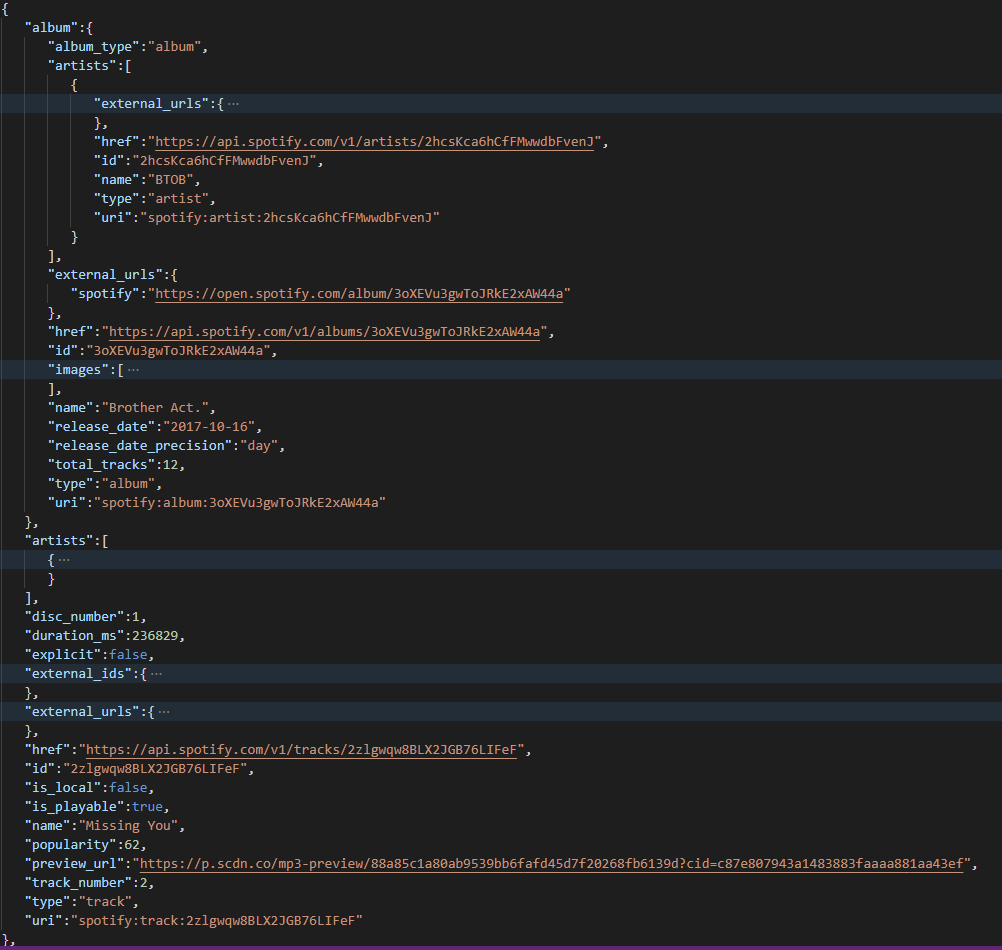Expand folded artist external_urls ellipsis
Image resolution: width=1002 pixels, height=950 pixels.
click(x=233, y=103)
